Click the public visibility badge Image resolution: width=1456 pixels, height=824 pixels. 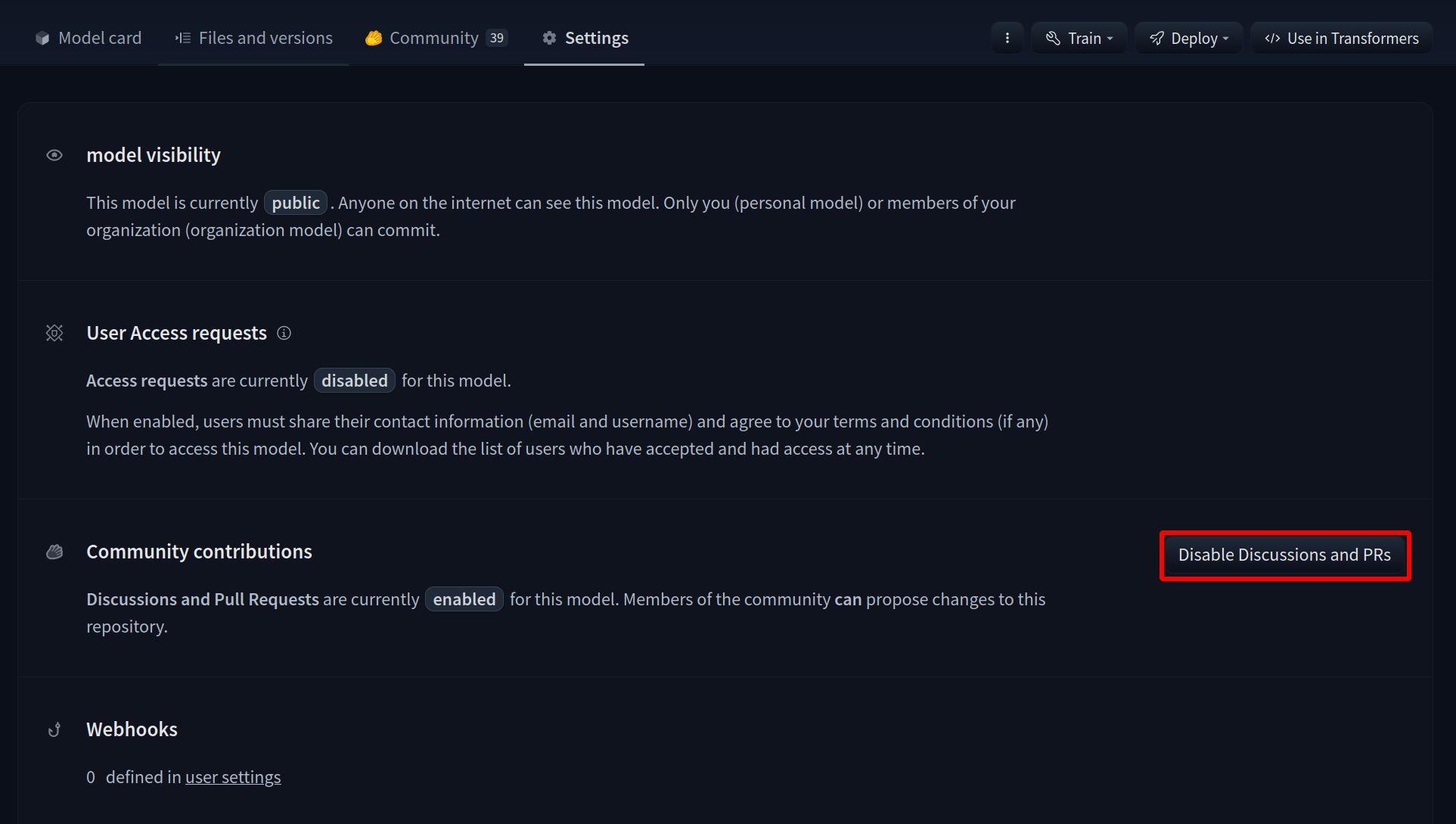click(x=296, y=203)
